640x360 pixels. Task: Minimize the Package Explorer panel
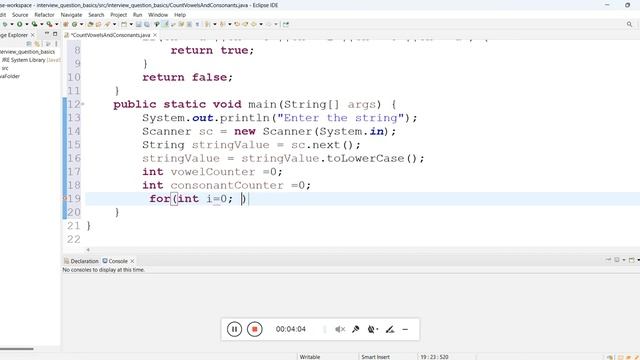(47, 34)
